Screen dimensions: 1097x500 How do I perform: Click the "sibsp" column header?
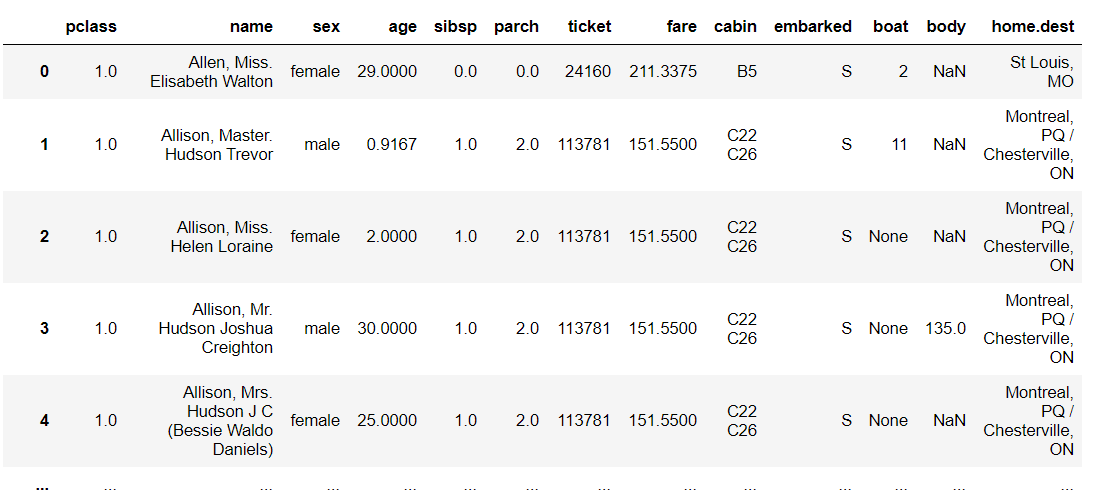click(457, 26)
